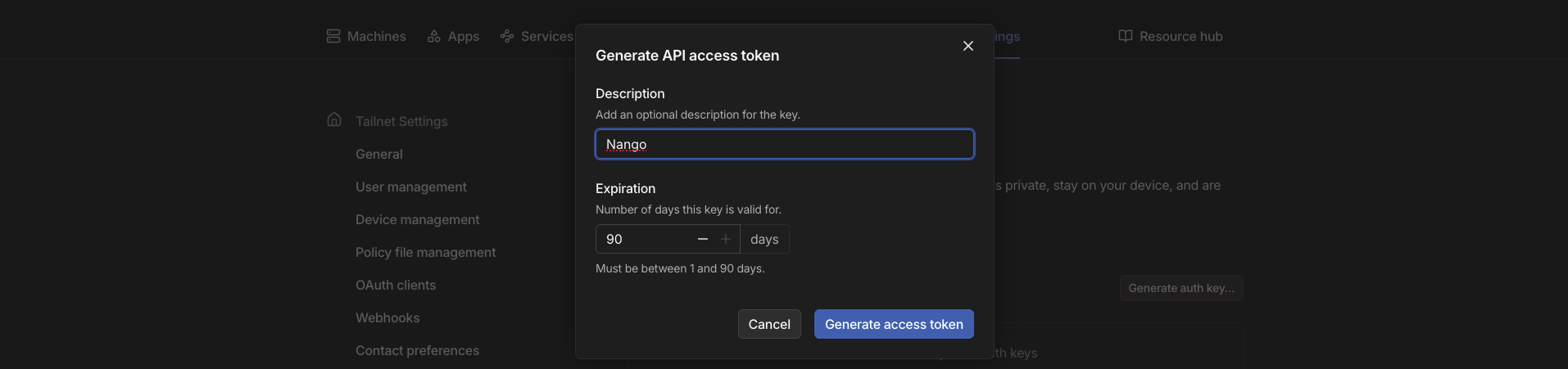The height and width of the screenshot is (369, 1568).
Task: Open Device management settings
Action: click(x=417, y=219)
